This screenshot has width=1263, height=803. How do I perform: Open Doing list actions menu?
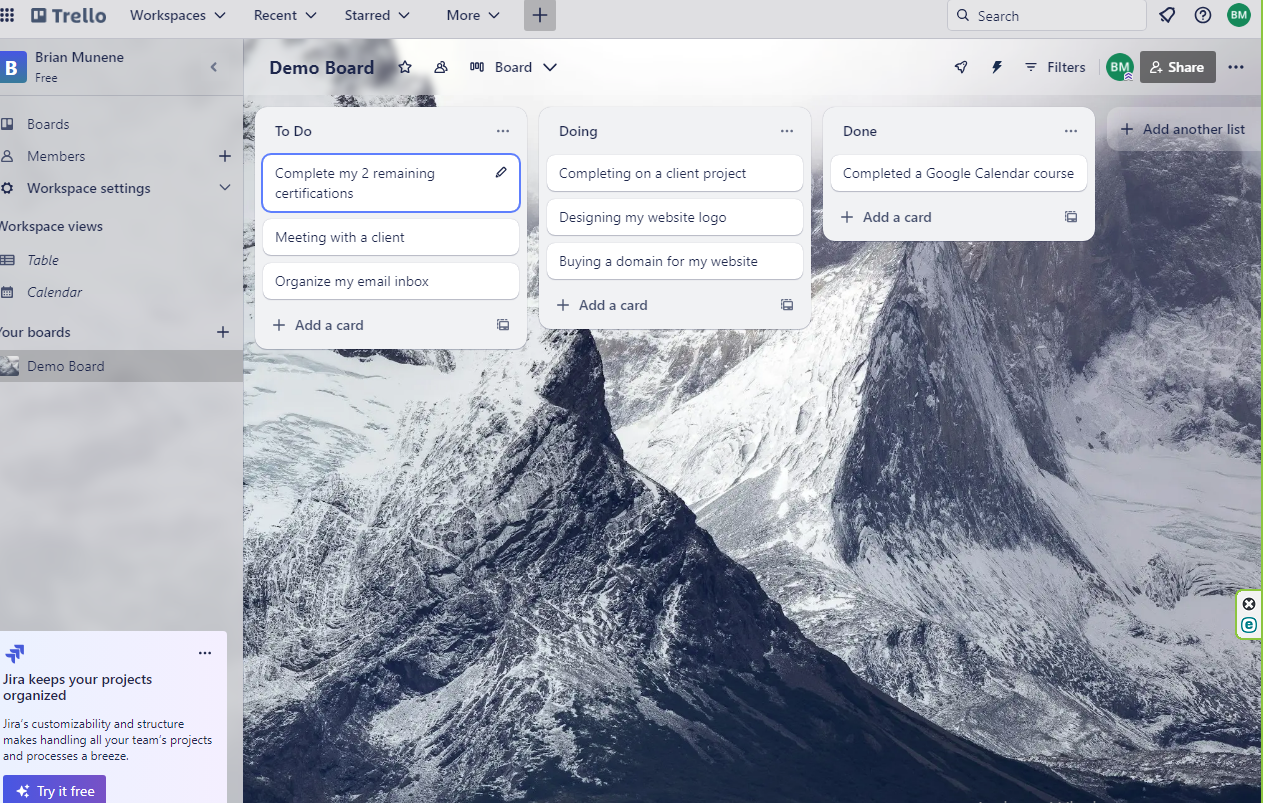[x=787, y=131]
